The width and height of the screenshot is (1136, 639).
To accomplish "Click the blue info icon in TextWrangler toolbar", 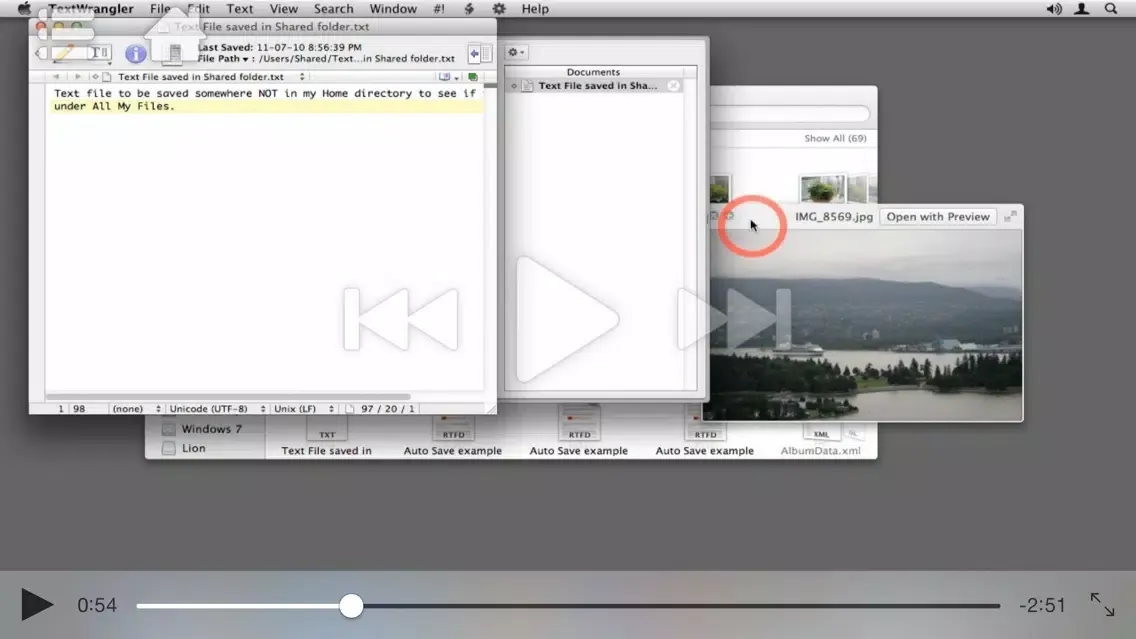I will click(135, 54).
